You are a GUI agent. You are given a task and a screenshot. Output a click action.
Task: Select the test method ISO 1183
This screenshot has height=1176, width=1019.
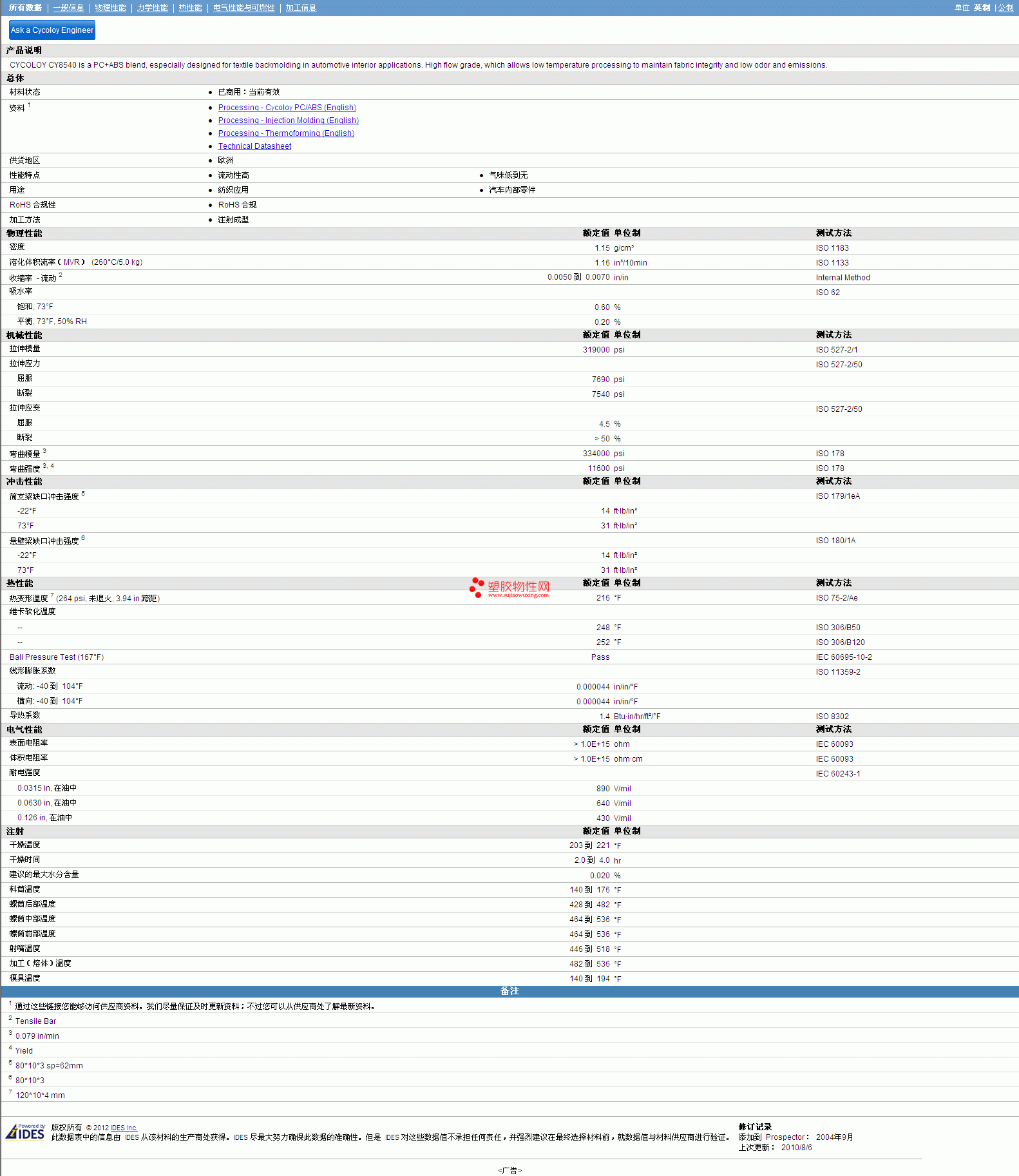pyautogui.click(x=832, y=248)
